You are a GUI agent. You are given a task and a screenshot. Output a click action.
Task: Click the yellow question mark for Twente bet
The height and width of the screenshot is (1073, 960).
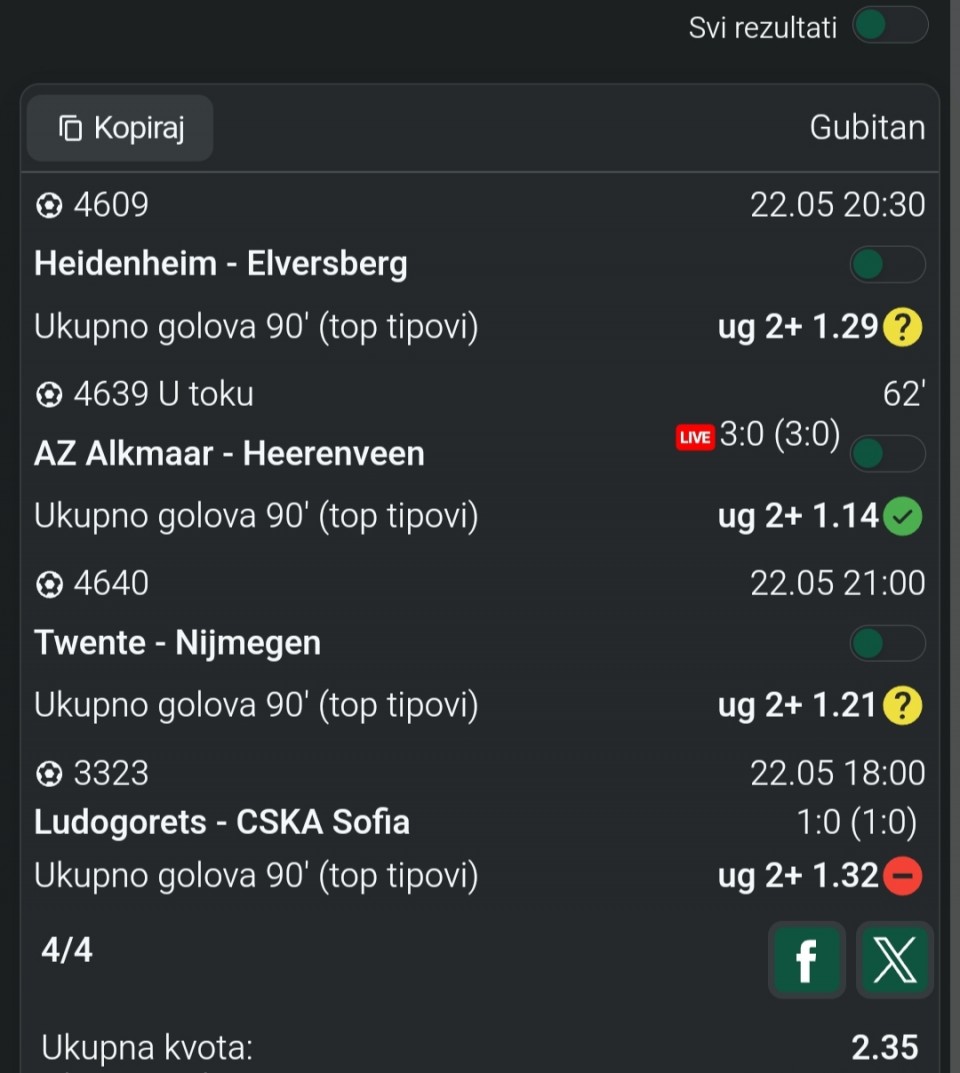(903, 706)
